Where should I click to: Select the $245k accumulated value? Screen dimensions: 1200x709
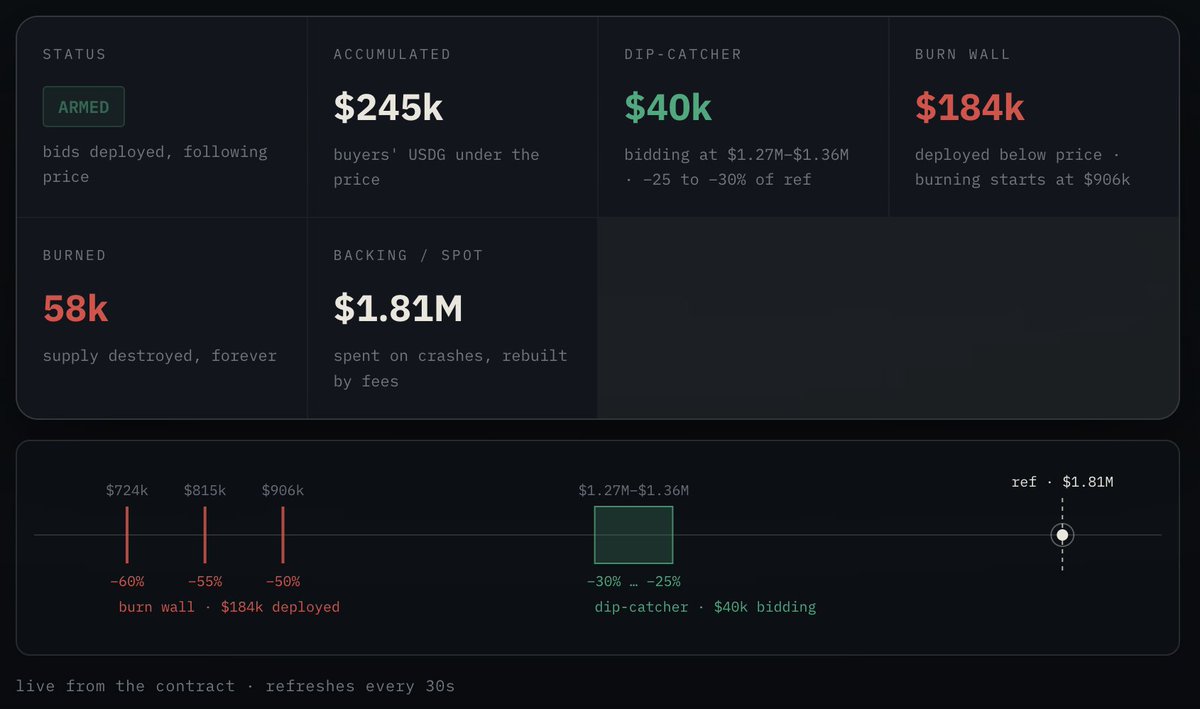tap(388, 107)
